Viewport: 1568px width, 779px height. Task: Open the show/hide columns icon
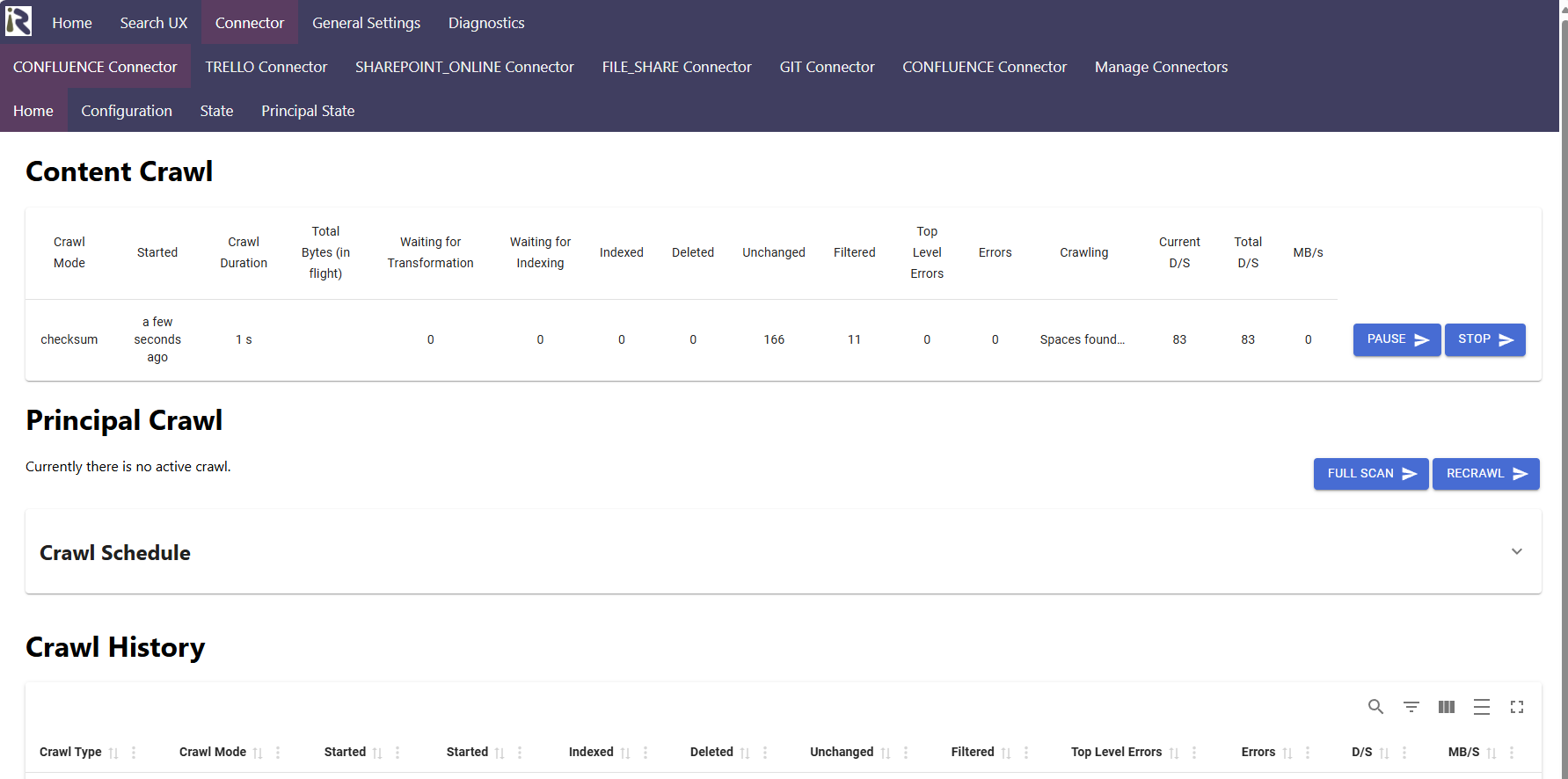(x=1447, y=707)
